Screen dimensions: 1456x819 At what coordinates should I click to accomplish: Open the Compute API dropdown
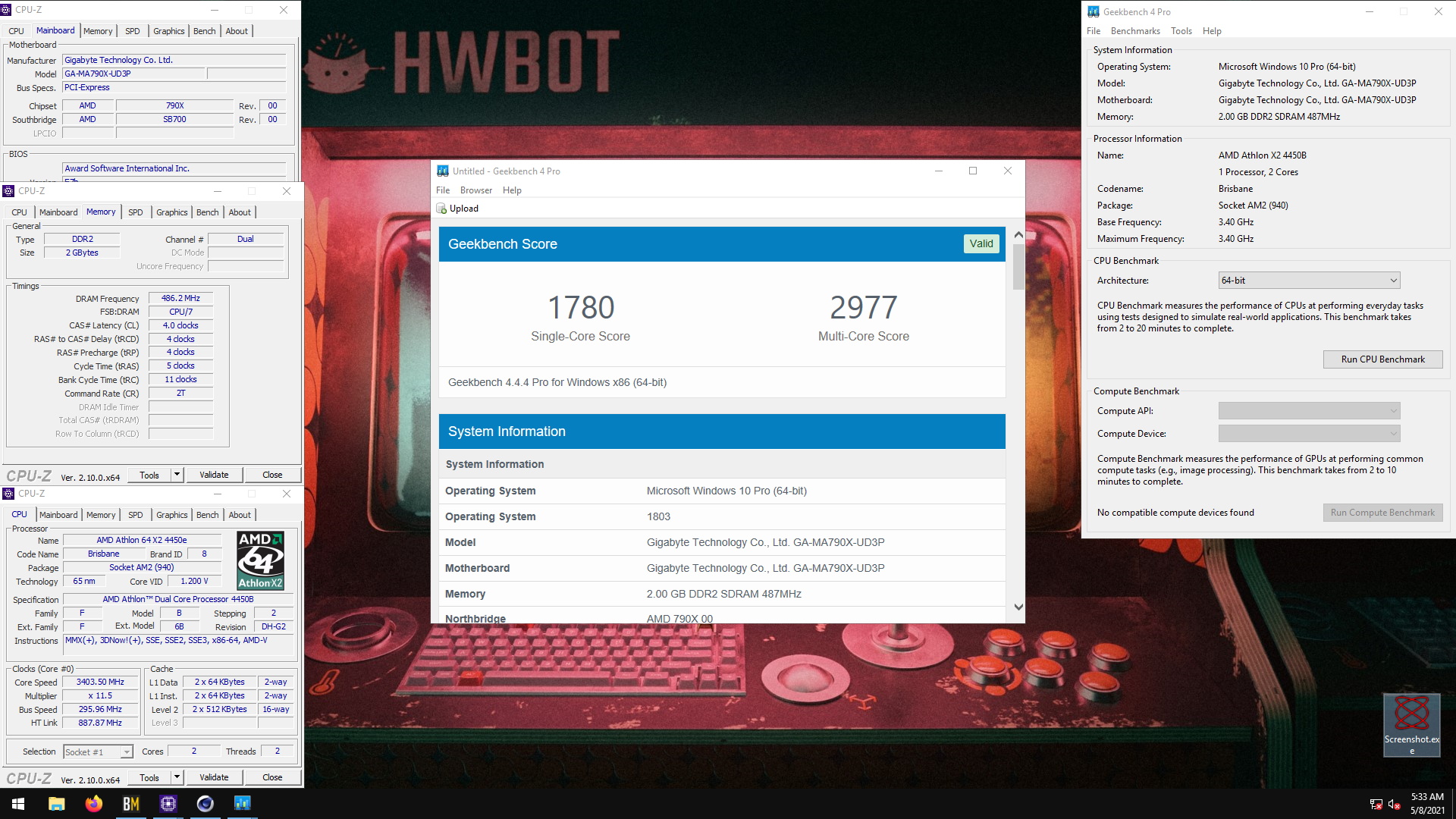point(1309,411)
